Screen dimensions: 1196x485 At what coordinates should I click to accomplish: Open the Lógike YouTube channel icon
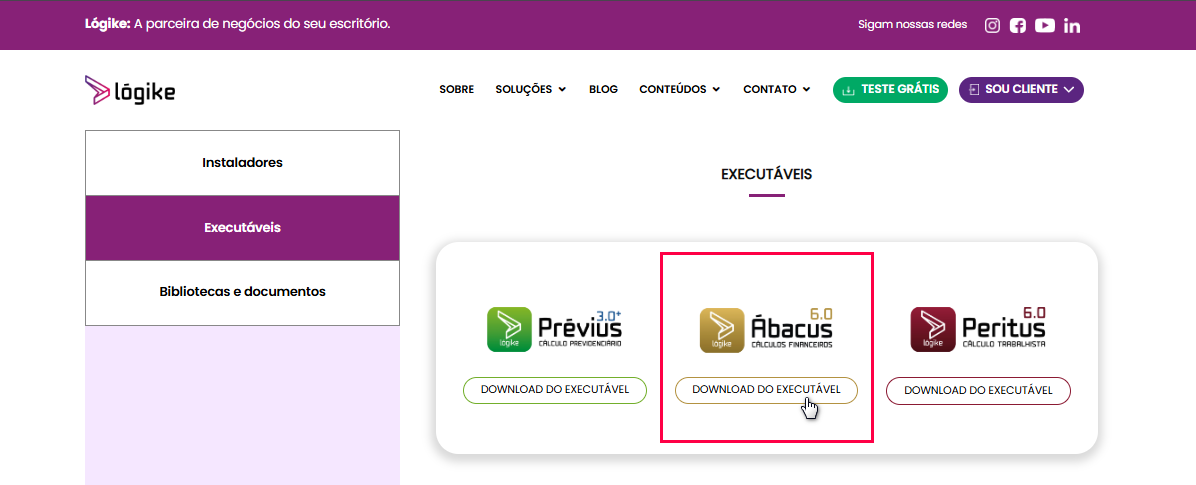[1044, 25]
